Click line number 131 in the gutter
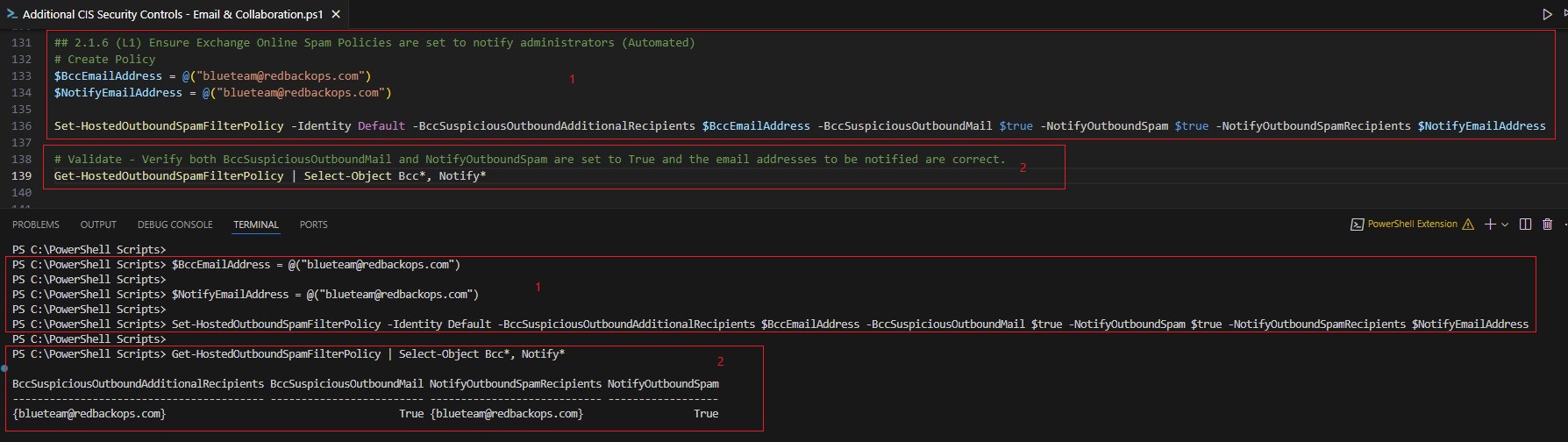The image size is (1568, 442). coord(22,42)
